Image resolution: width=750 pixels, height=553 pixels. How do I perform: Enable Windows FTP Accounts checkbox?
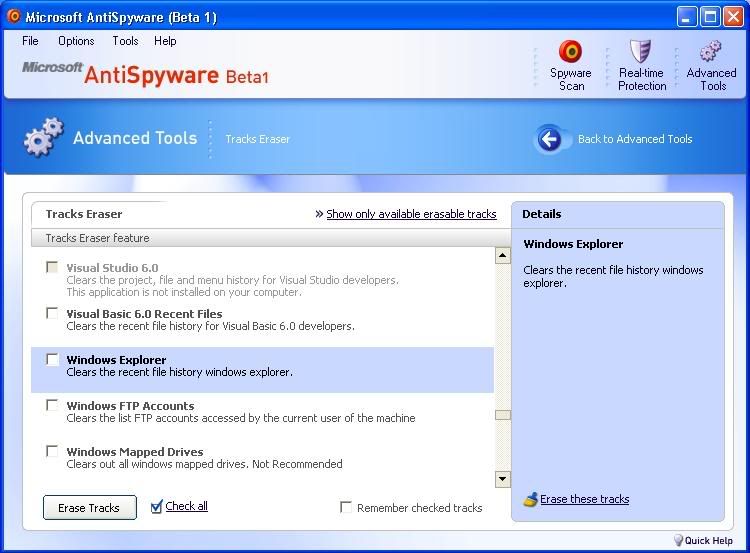(x=52, y=405)
